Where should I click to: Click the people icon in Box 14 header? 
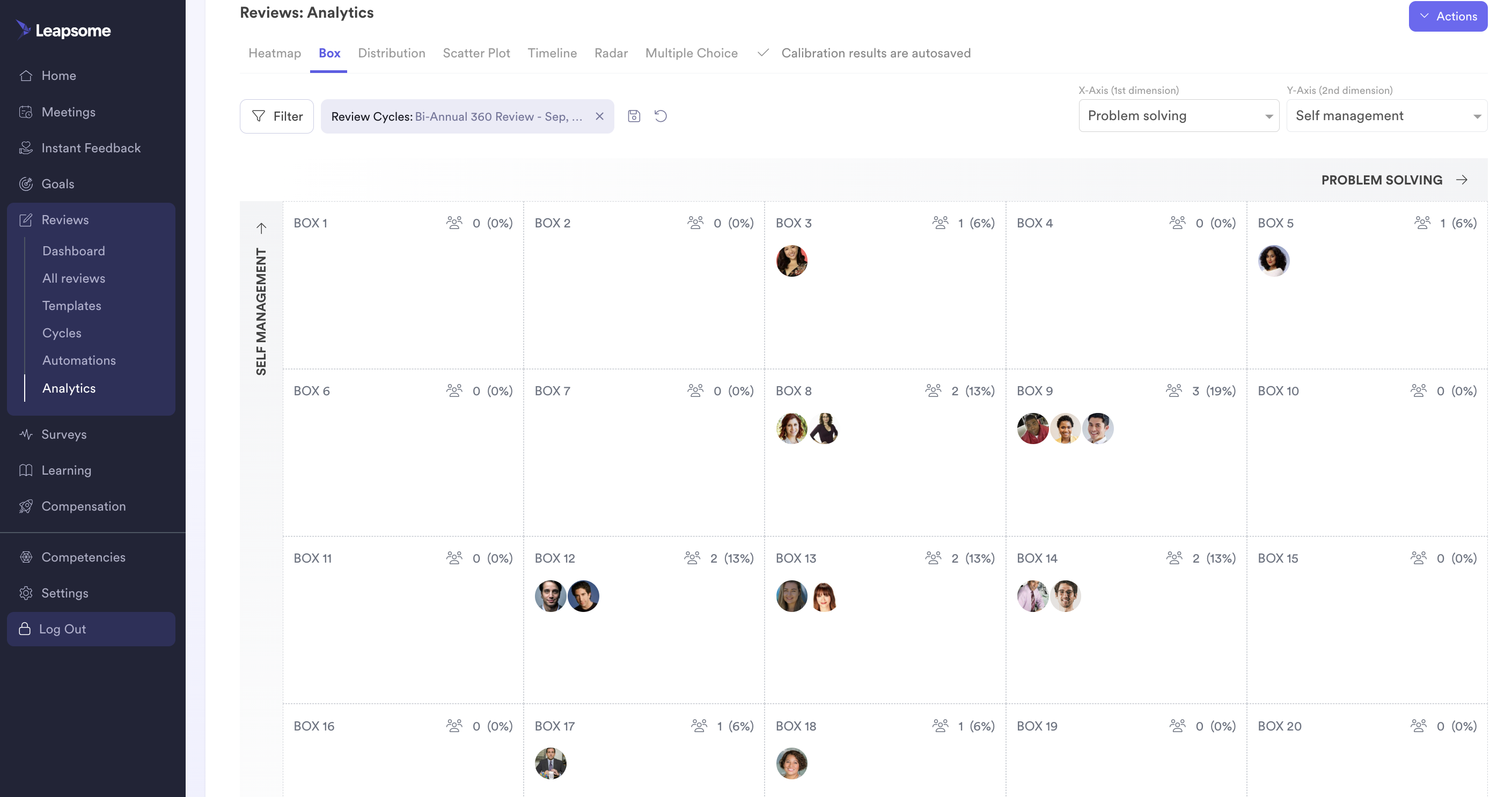tap(1175, 558)
